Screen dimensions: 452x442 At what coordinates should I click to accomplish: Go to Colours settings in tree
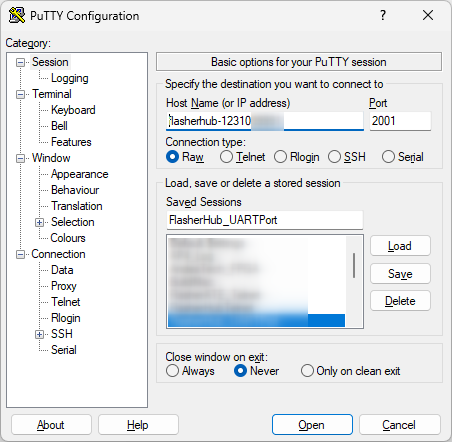point(68,238)
